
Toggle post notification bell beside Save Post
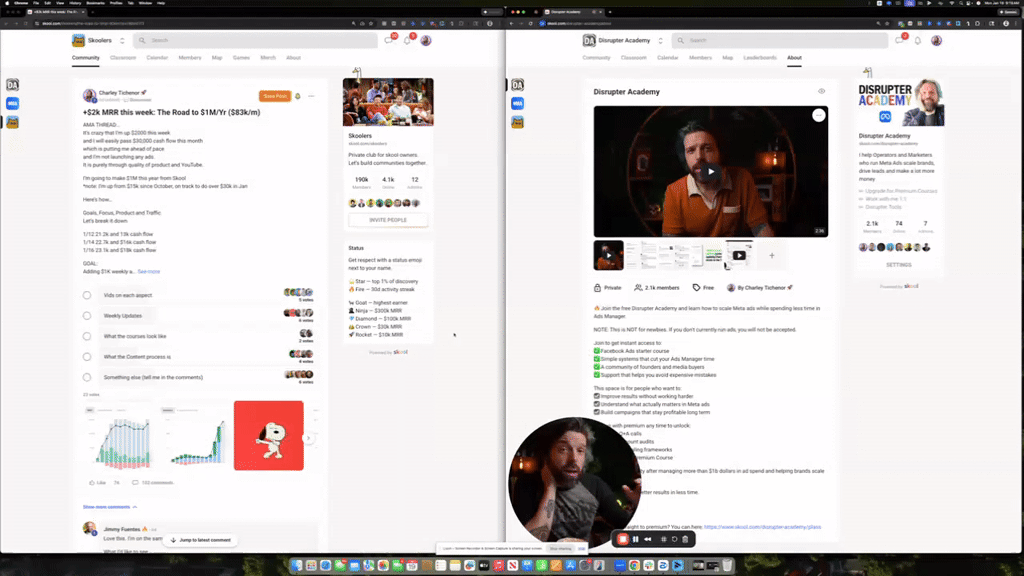point(298,96)
